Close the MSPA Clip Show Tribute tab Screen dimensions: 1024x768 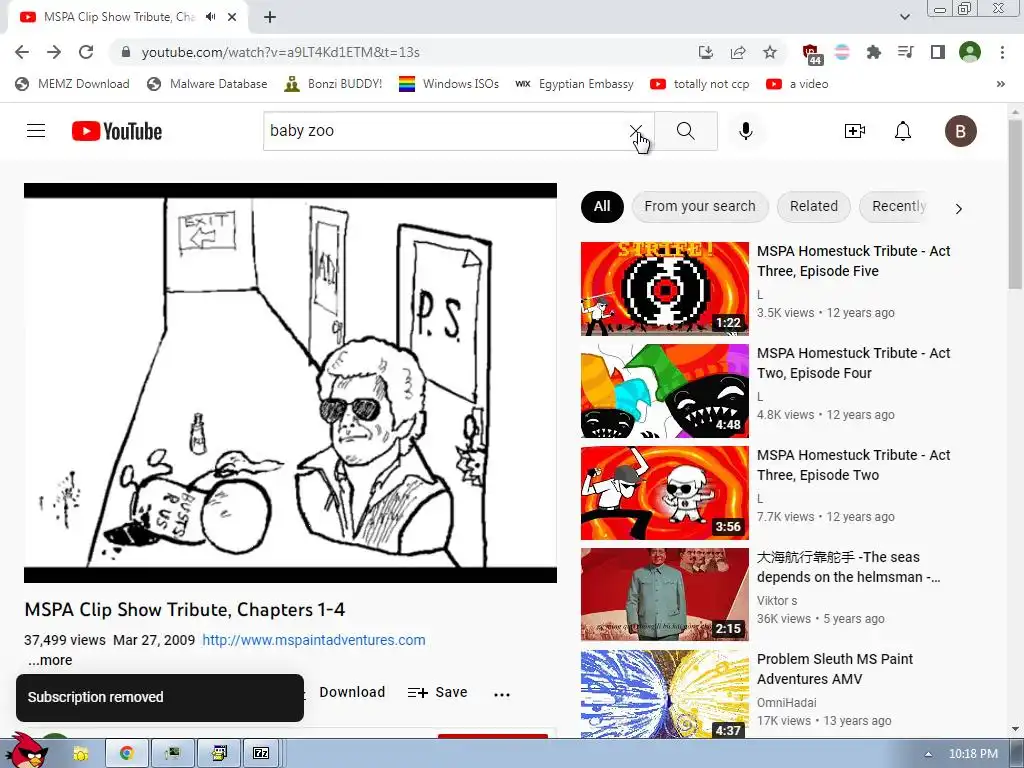tap(232, 17)
